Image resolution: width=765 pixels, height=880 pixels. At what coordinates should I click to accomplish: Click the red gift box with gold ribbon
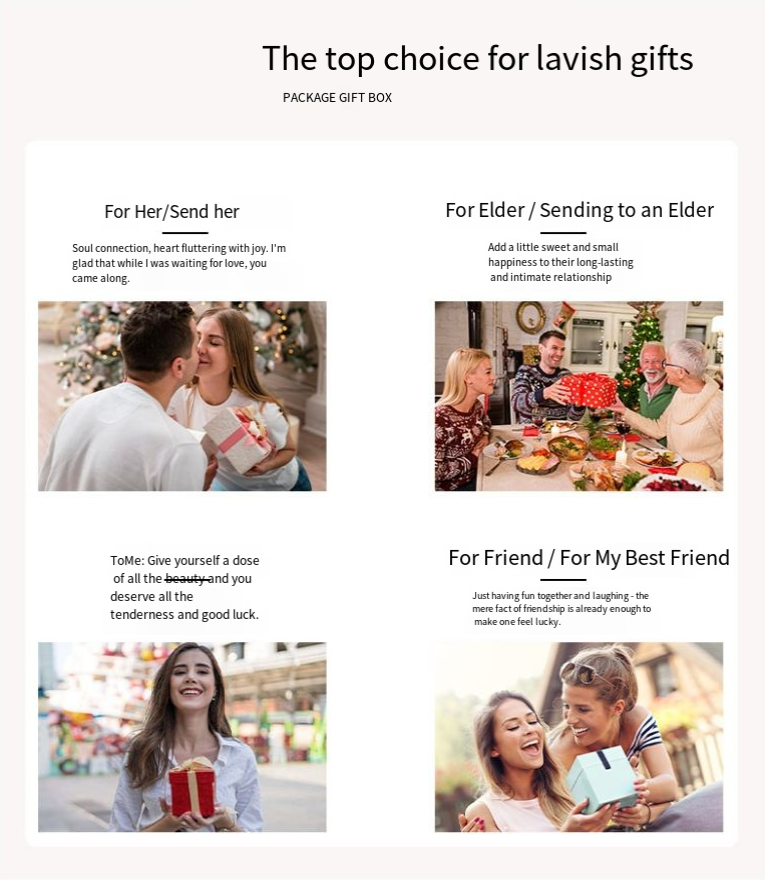[x=192, y=787]
